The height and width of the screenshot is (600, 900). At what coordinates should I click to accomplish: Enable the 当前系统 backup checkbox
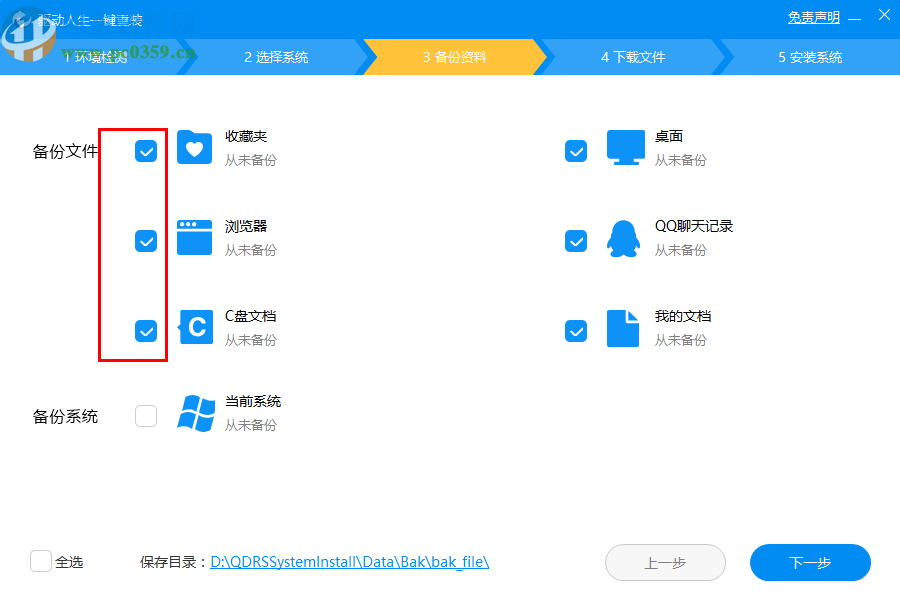coord(146,416)
